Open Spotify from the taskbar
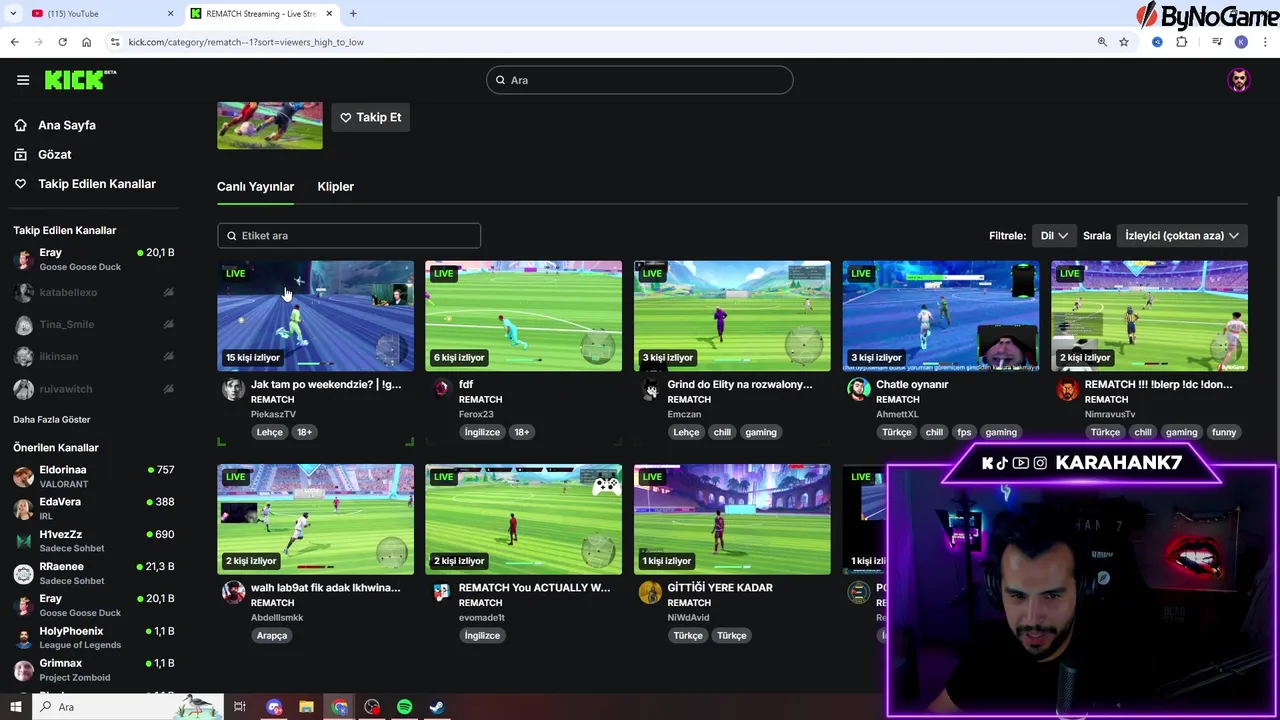The width and height of the screenshot is (1280, 720). [x=404, y=707]
